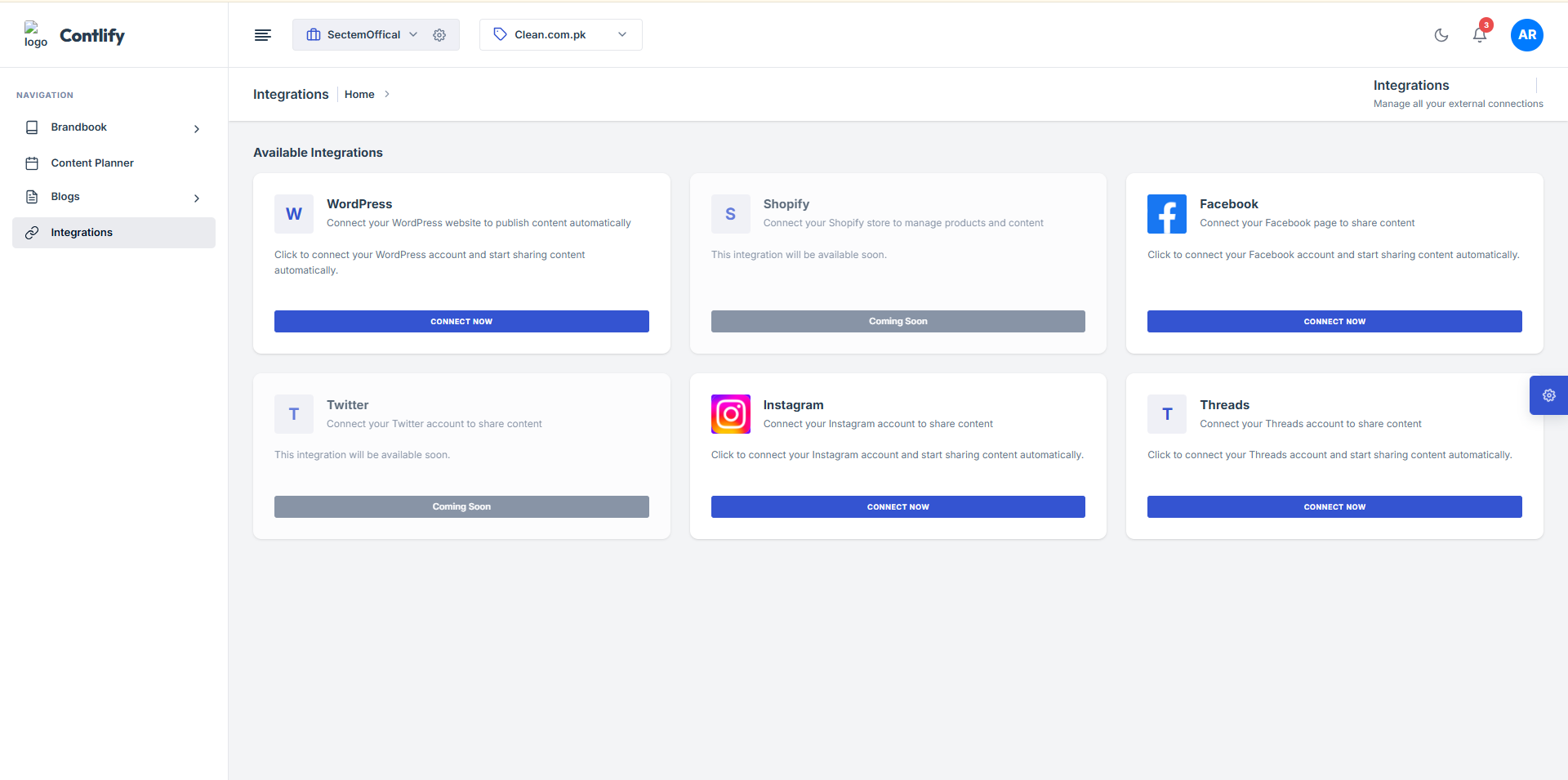
Task: Expand the Brandbook navigation chevron
Action: 196,129
